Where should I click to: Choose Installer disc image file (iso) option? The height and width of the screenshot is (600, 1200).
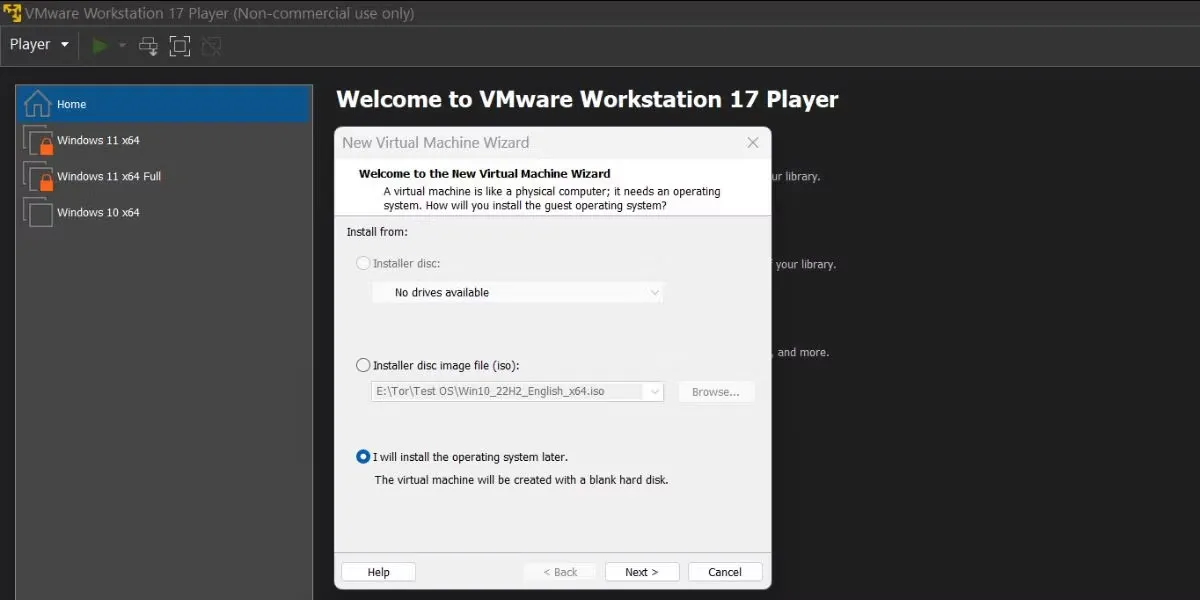coord(363,365)
